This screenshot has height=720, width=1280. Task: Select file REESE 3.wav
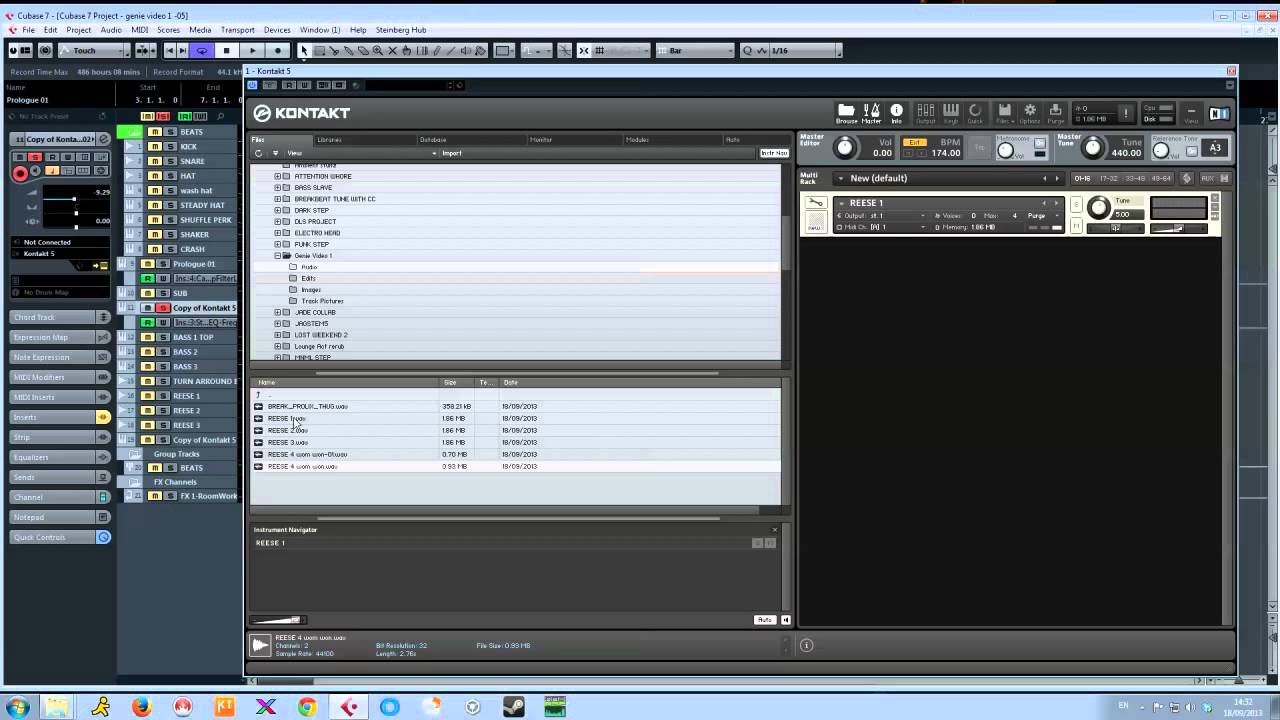[x=287, y=442]
